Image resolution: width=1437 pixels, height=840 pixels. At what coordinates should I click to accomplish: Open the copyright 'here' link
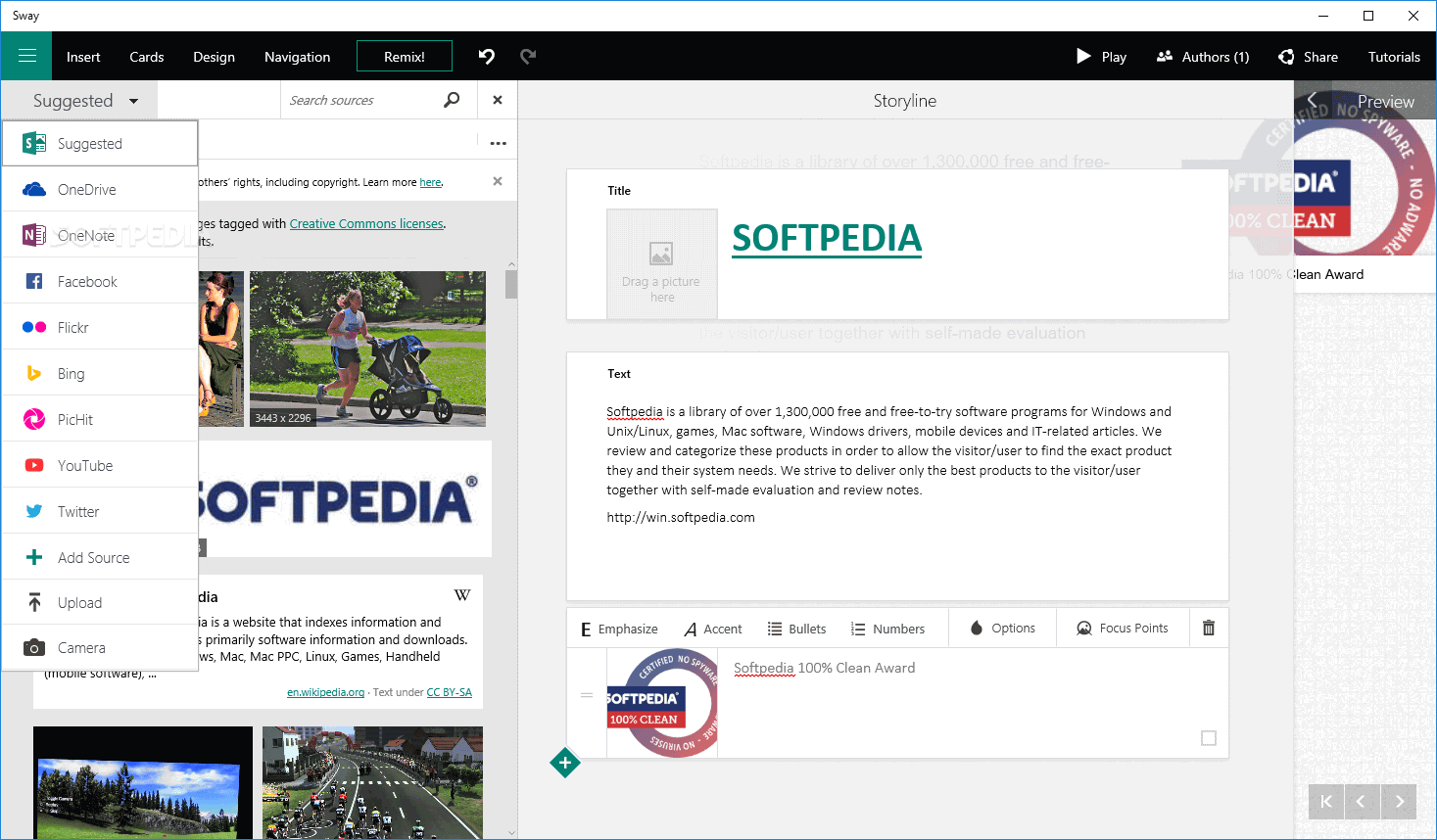[x=430, y=182]
